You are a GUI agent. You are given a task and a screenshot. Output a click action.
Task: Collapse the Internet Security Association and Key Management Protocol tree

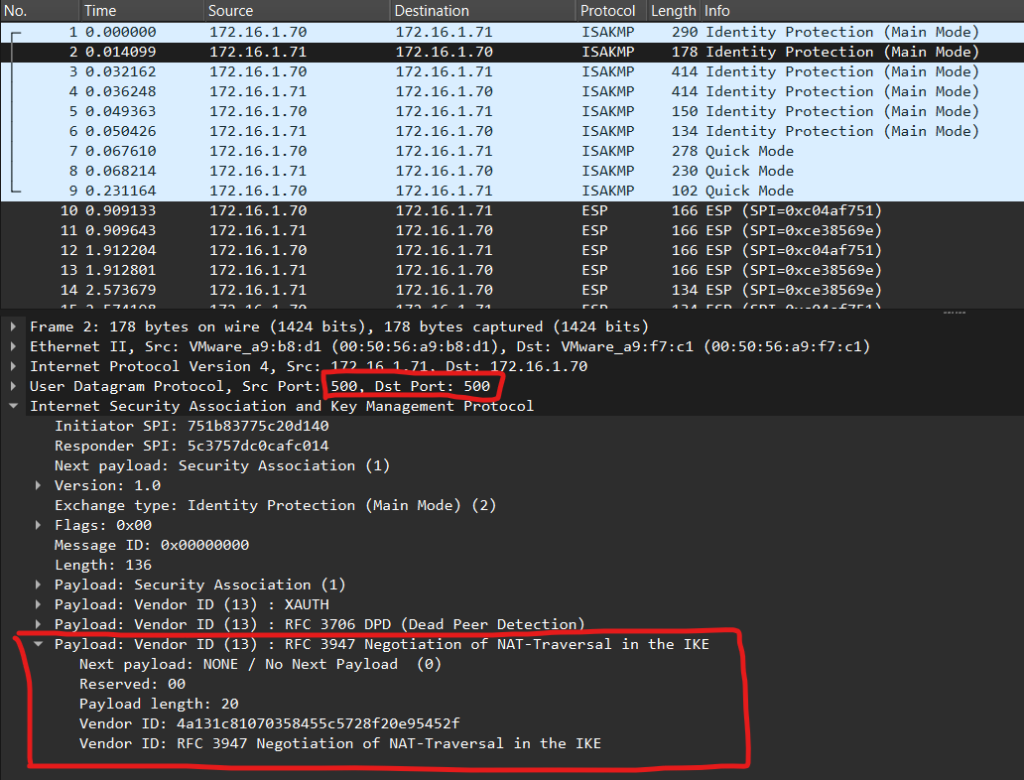coord(13,406)
